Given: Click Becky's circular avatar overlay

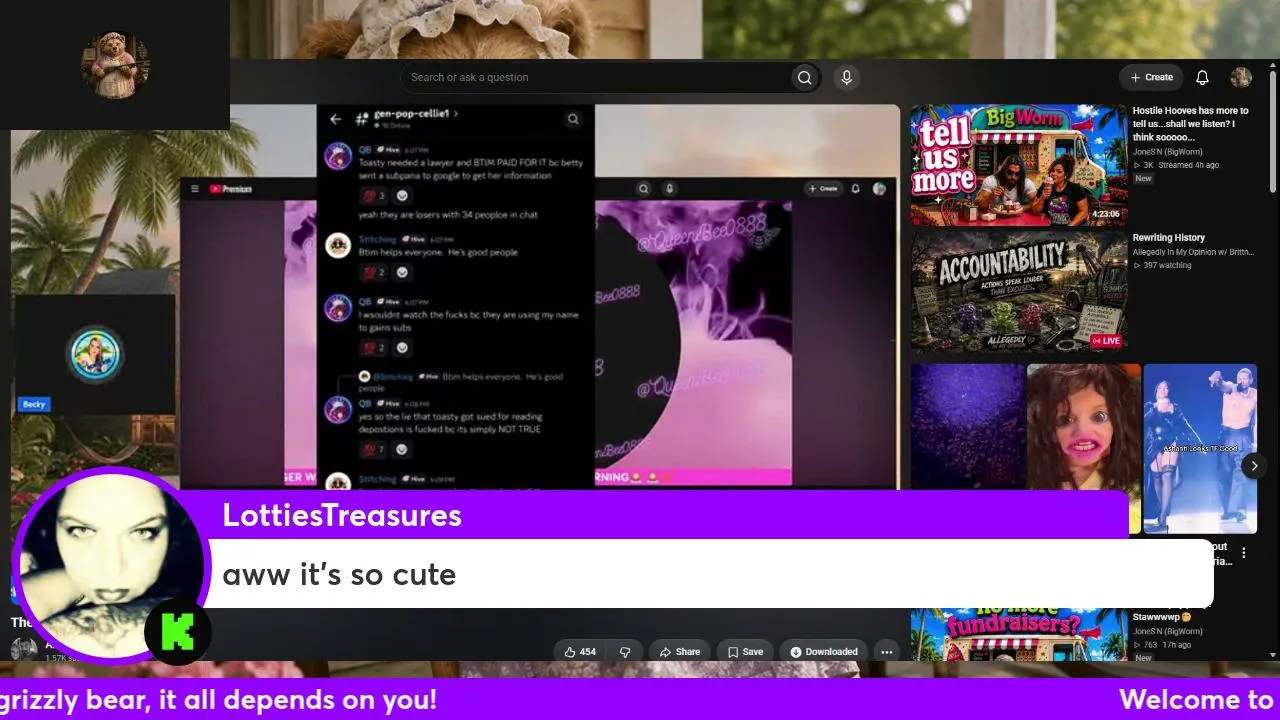Looking at the screenshot, I should pos(95,354).
